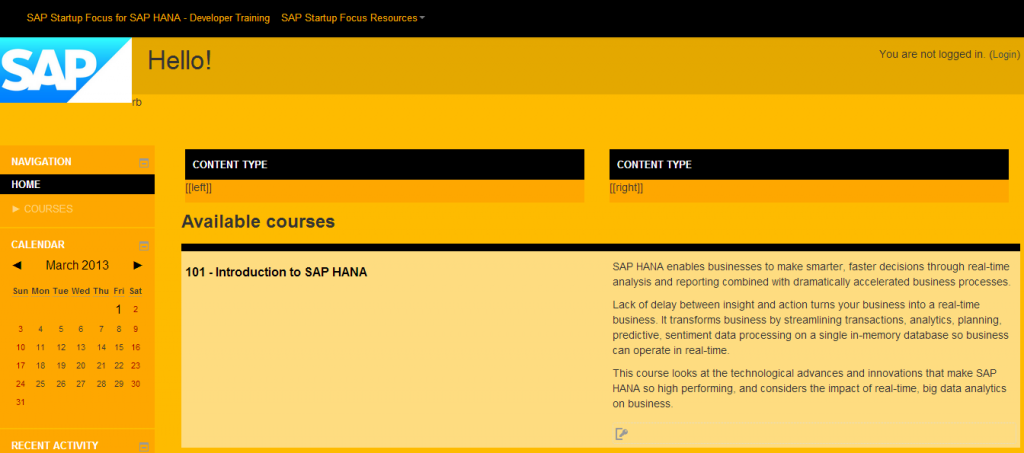Click the enrolment icon below course description
The height and width of the screenshot is (453, 1024).
point(621,433)
